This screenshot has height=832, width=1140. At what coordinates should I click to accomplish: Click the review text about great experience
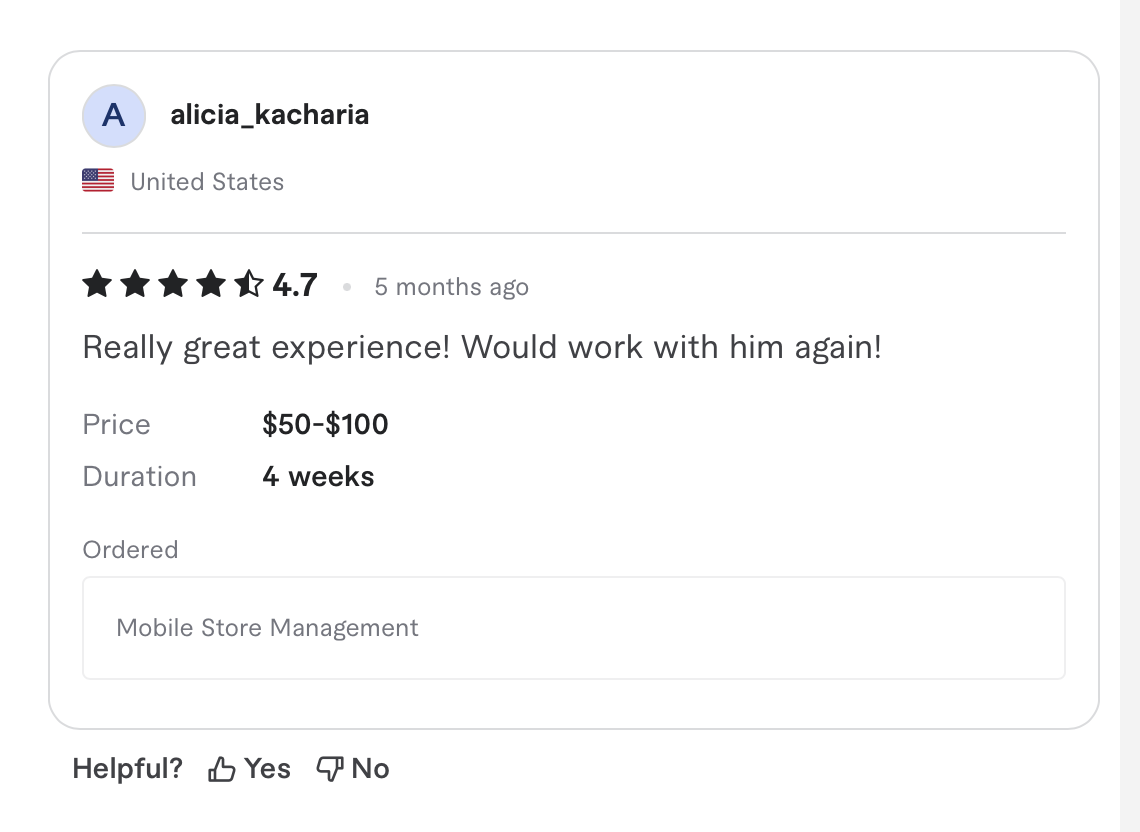482,347
